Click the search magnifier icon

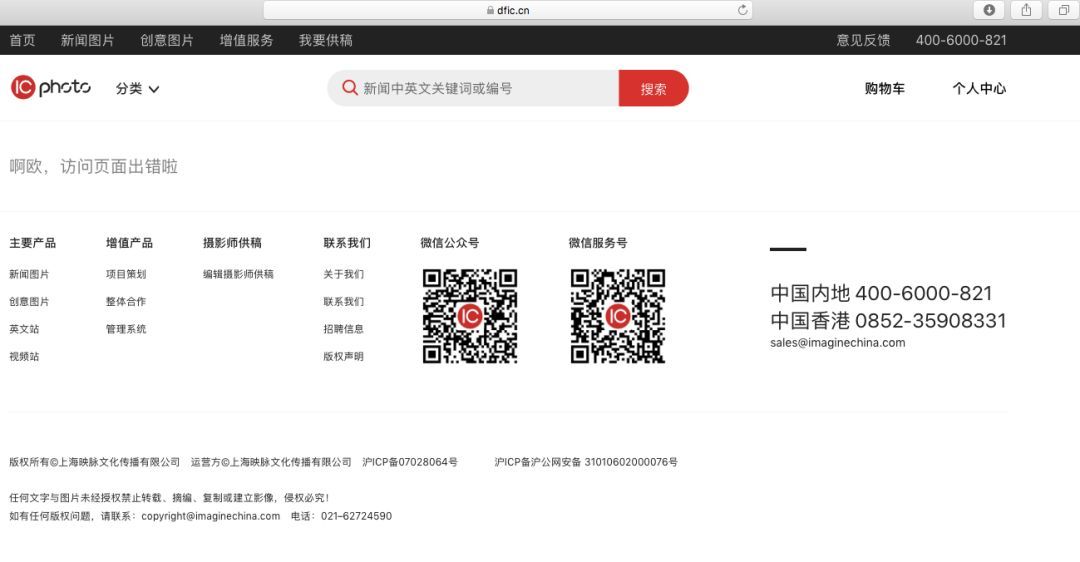tap(349, 88)
